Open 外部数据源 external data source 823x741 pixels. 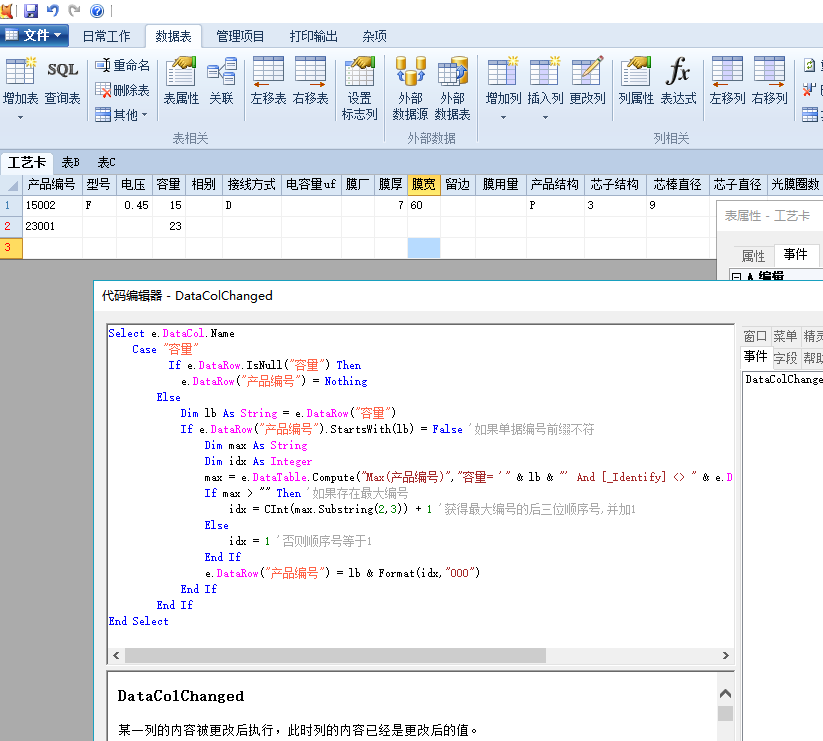410,89
